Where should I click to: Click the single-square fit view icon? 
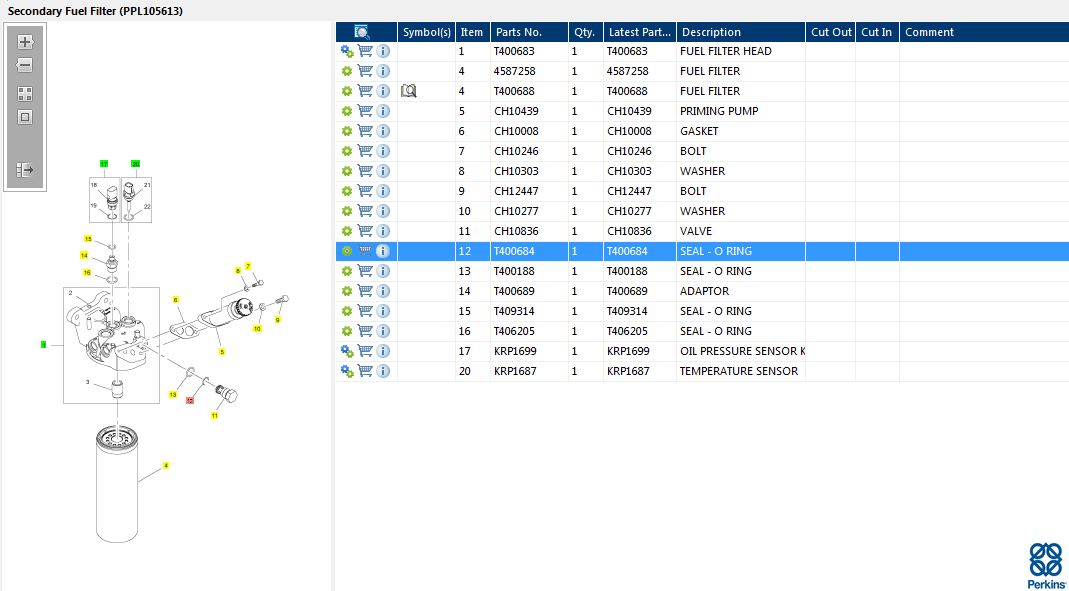point(25,117)
